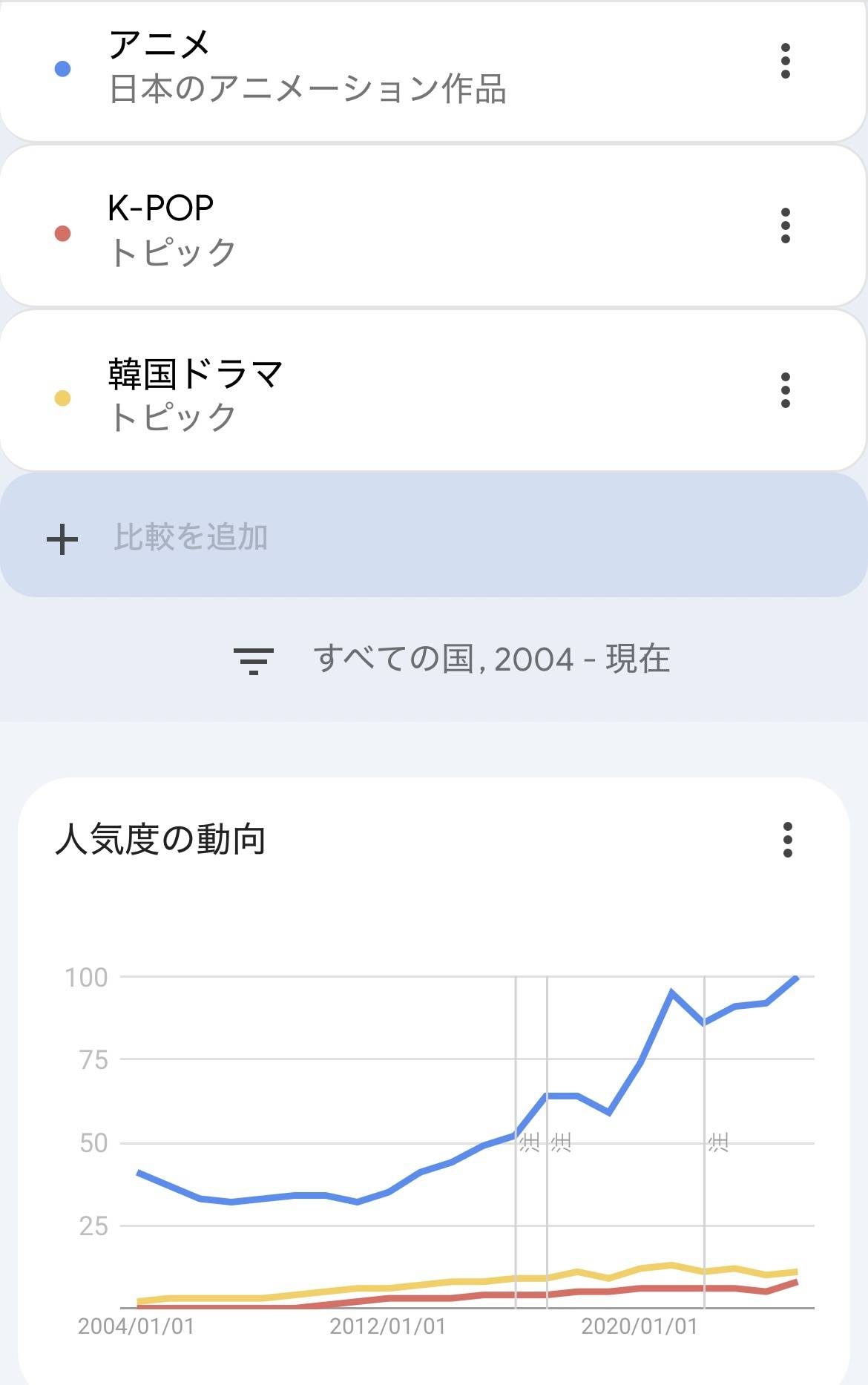
Task: Open the アニメ term options menu
Action: (785, 61)
